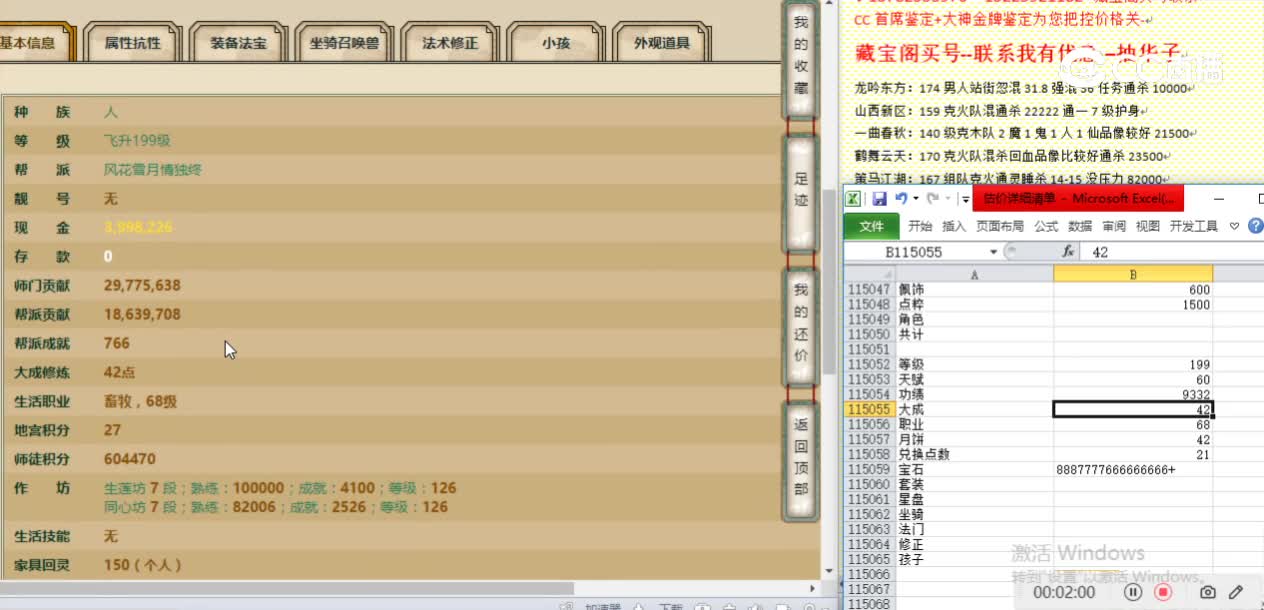Open the 外观道具 tab

[x=661, y=43]
